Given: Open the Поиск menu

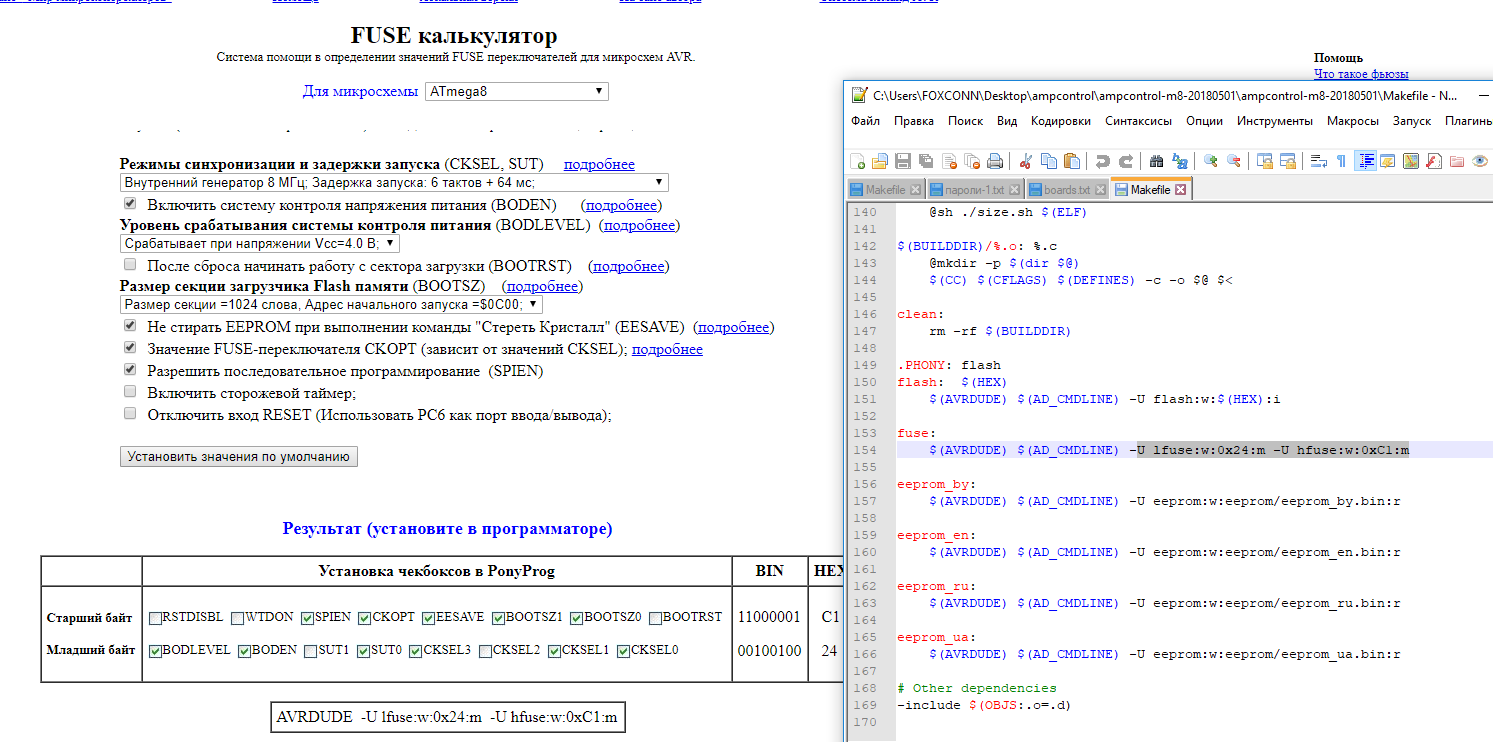Looking at the screenshot, I should 965,121.
